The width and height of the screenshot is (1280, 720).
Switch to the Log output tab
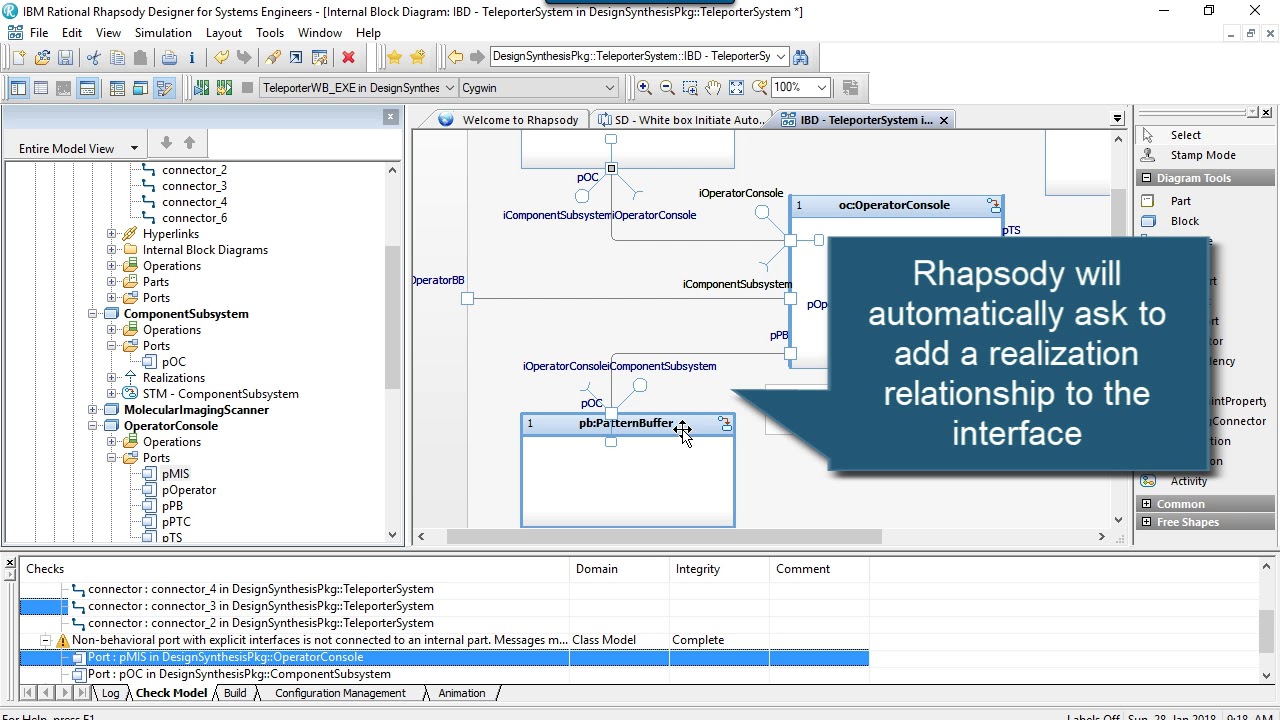[110, 693]
